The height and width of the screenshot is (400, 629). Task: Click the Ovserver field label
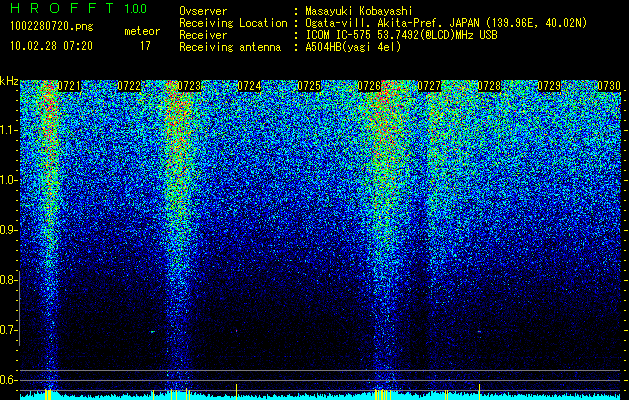203,11
